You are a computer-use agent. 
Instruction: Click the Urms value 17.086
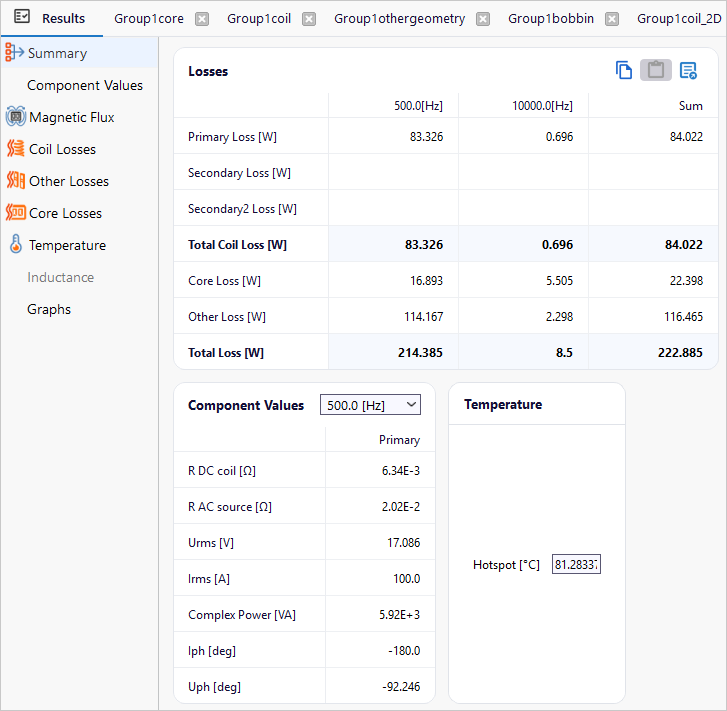click(x=403, y=543)
